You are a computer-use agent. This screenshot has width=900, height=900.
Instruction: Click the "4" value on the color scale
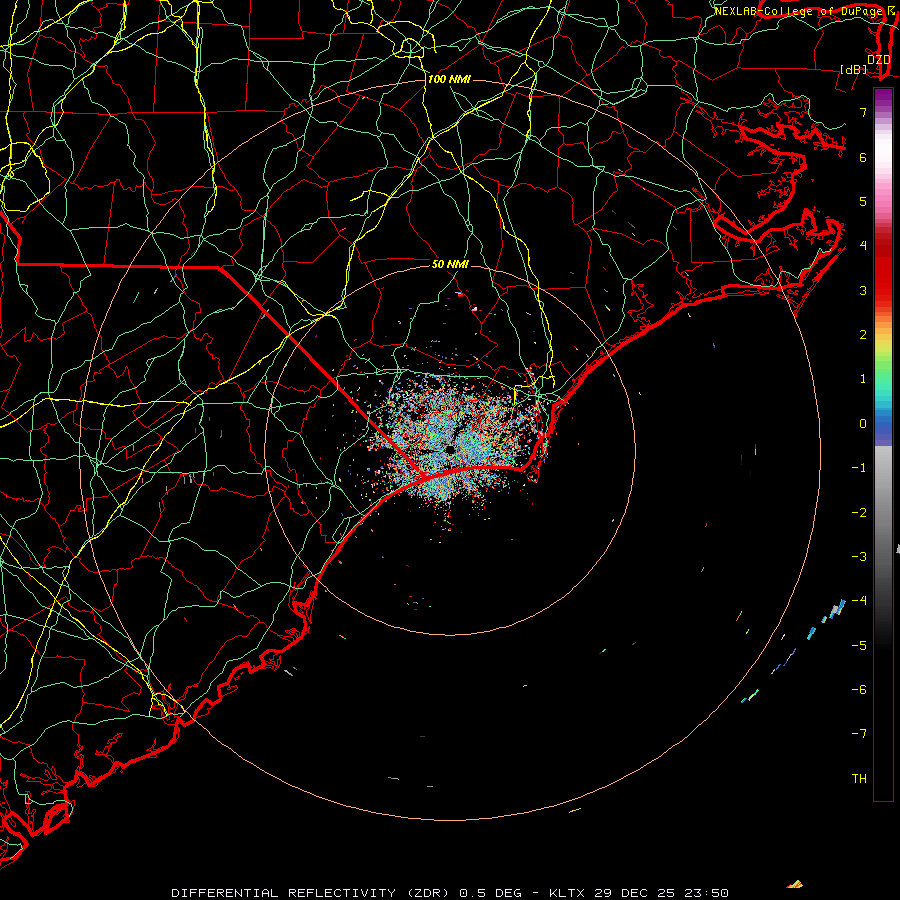[x=863, y=246]
